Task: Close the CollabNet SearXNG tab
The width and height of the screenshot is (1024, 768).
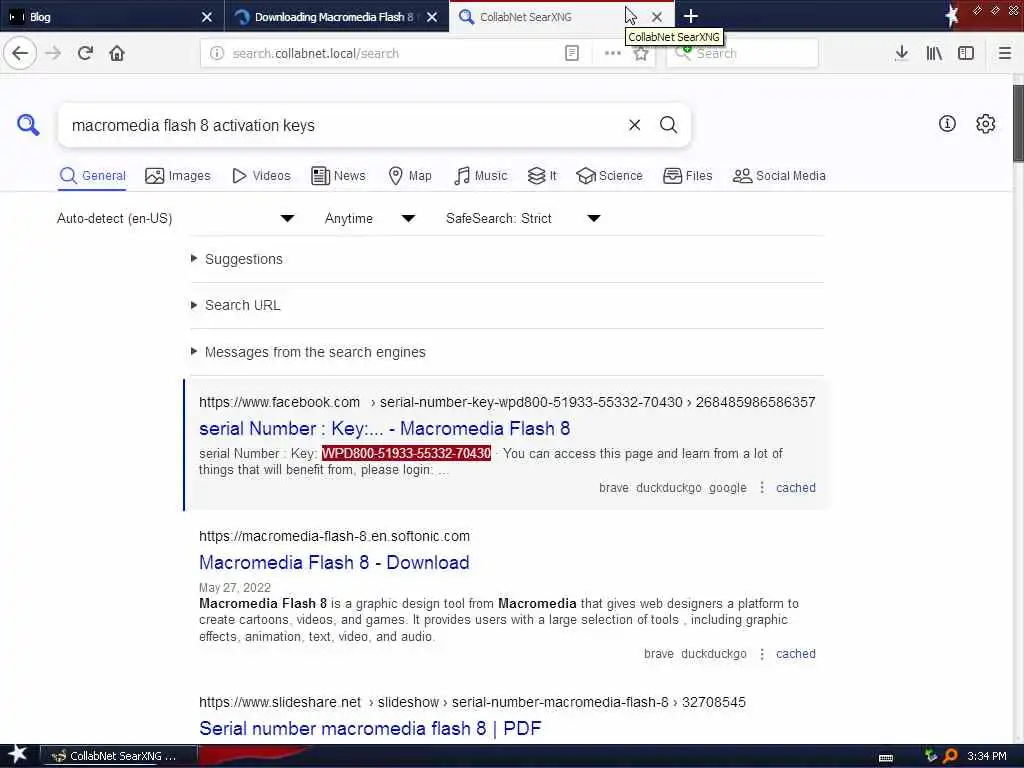Action: coord(657,17)
